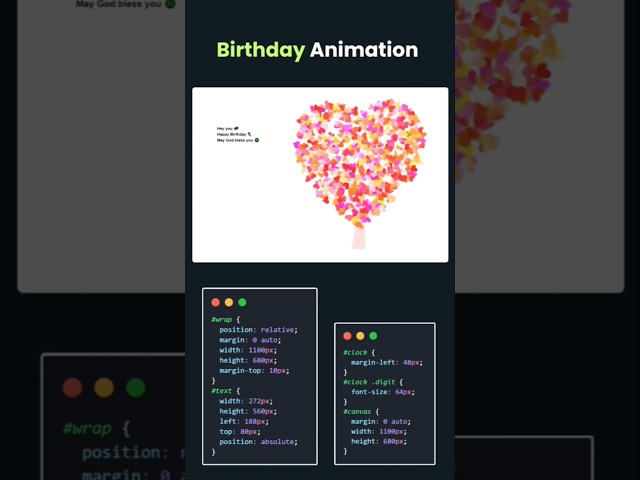Click the large blurred yellow dot in the background
Viewport: 640px width, 480px height.
pyautogui.click(x=104, y=387)
